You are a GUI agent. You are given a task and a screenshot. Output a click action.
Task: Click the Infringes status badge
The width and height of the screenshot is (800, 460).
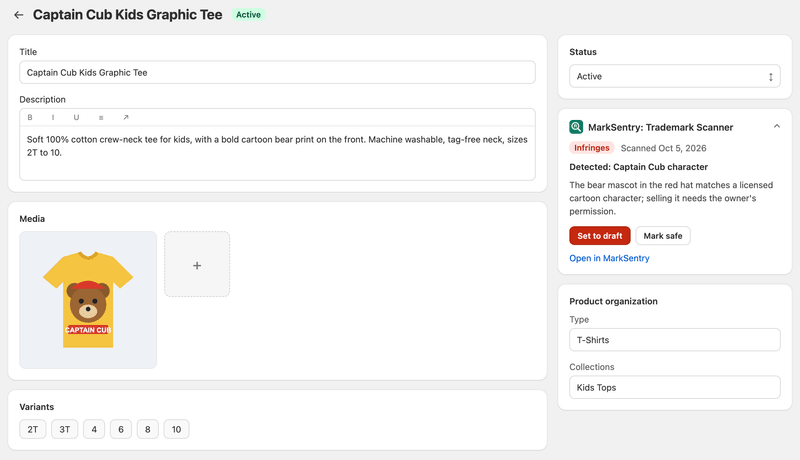(x=591, y=148)
